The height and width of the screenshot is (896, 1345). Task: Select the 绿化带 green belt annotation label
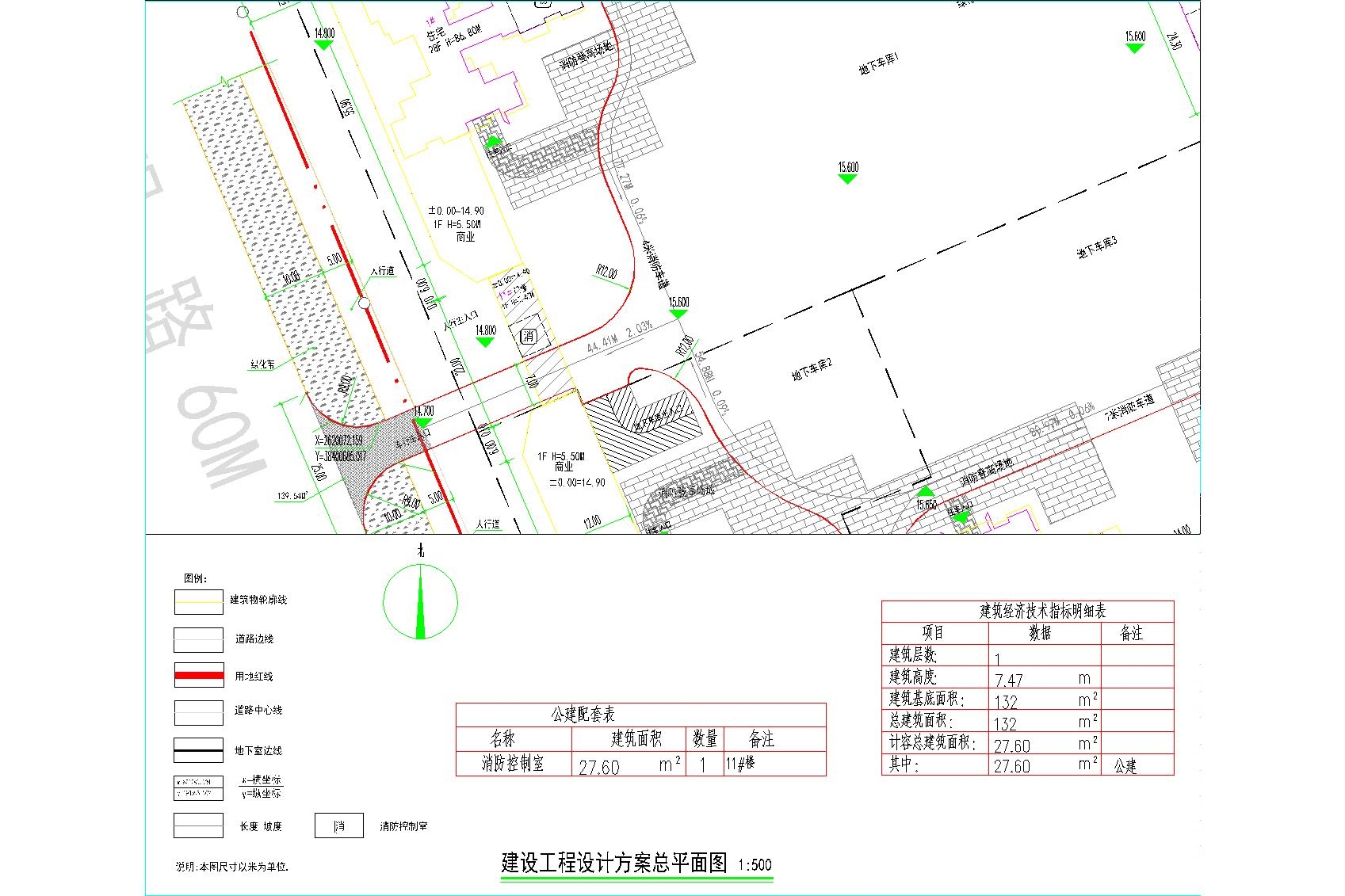click(262, 364)
